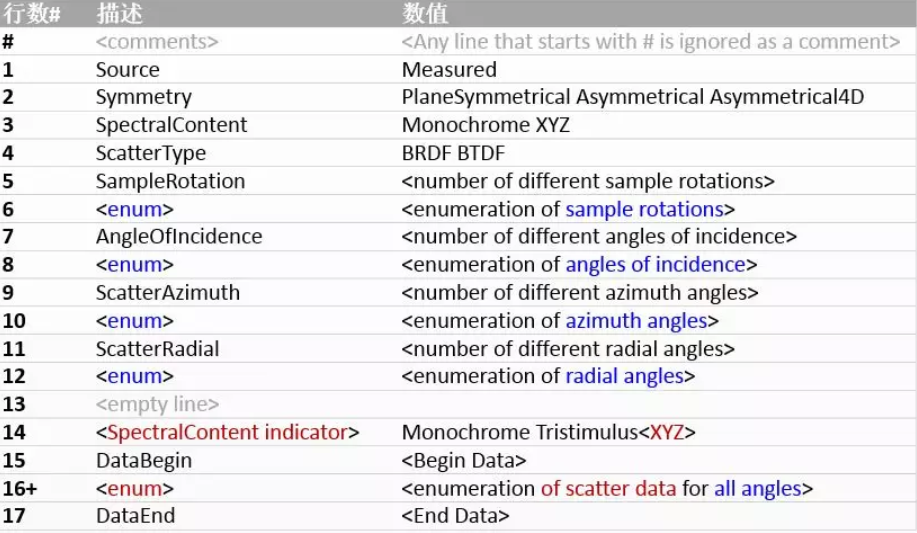The width and height of the screenshot is (917, 533).
Task: Select the "行数#" column header
Action: click(33, 13)
